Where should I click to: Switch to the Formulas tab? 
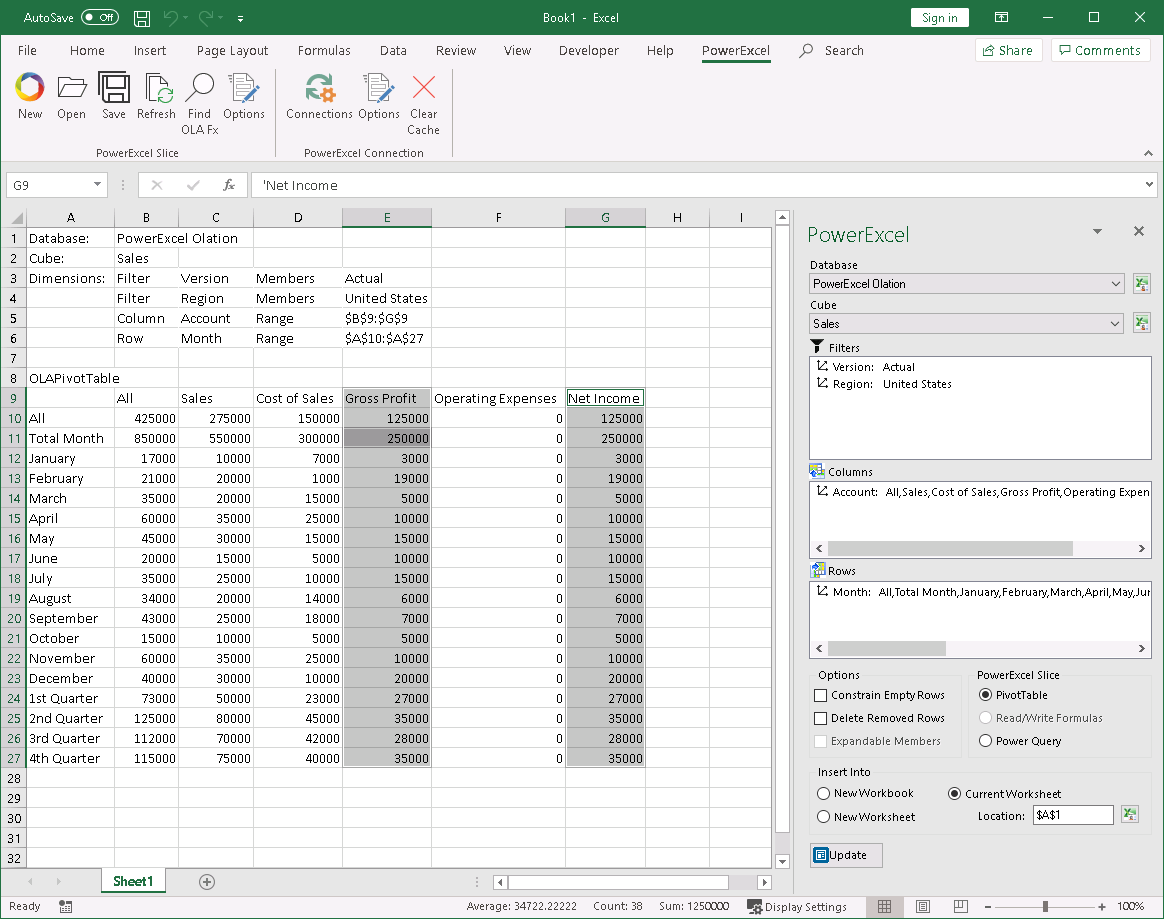[x=324, y=50]
